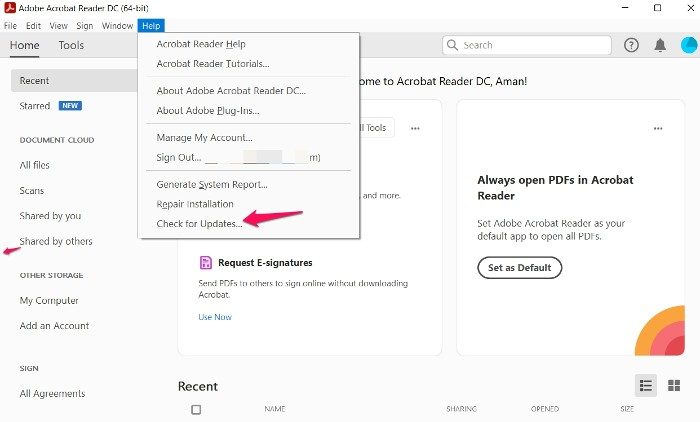This screenshot has height=422, width=700.
Task: Click Set as Default button
Action: click(520, 267)
